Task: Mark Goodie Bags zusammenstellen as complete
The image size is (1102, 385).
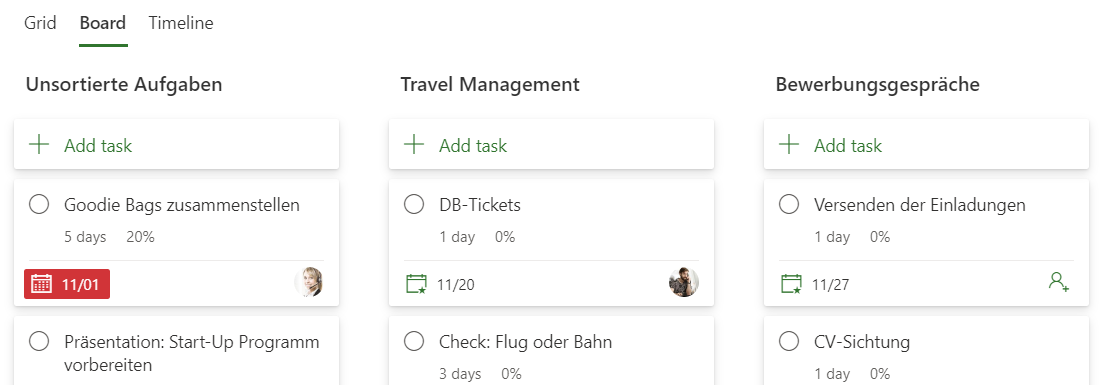Action: click(39, 205)
